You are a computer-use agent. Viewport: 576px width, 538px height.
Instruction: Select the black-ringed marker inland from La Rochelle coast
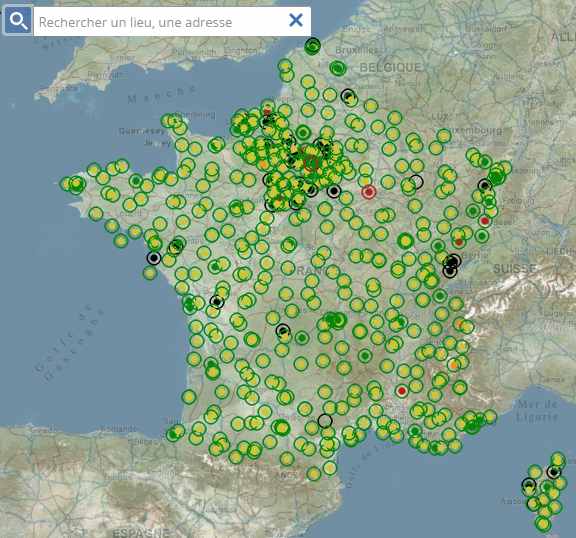(217, 302)
